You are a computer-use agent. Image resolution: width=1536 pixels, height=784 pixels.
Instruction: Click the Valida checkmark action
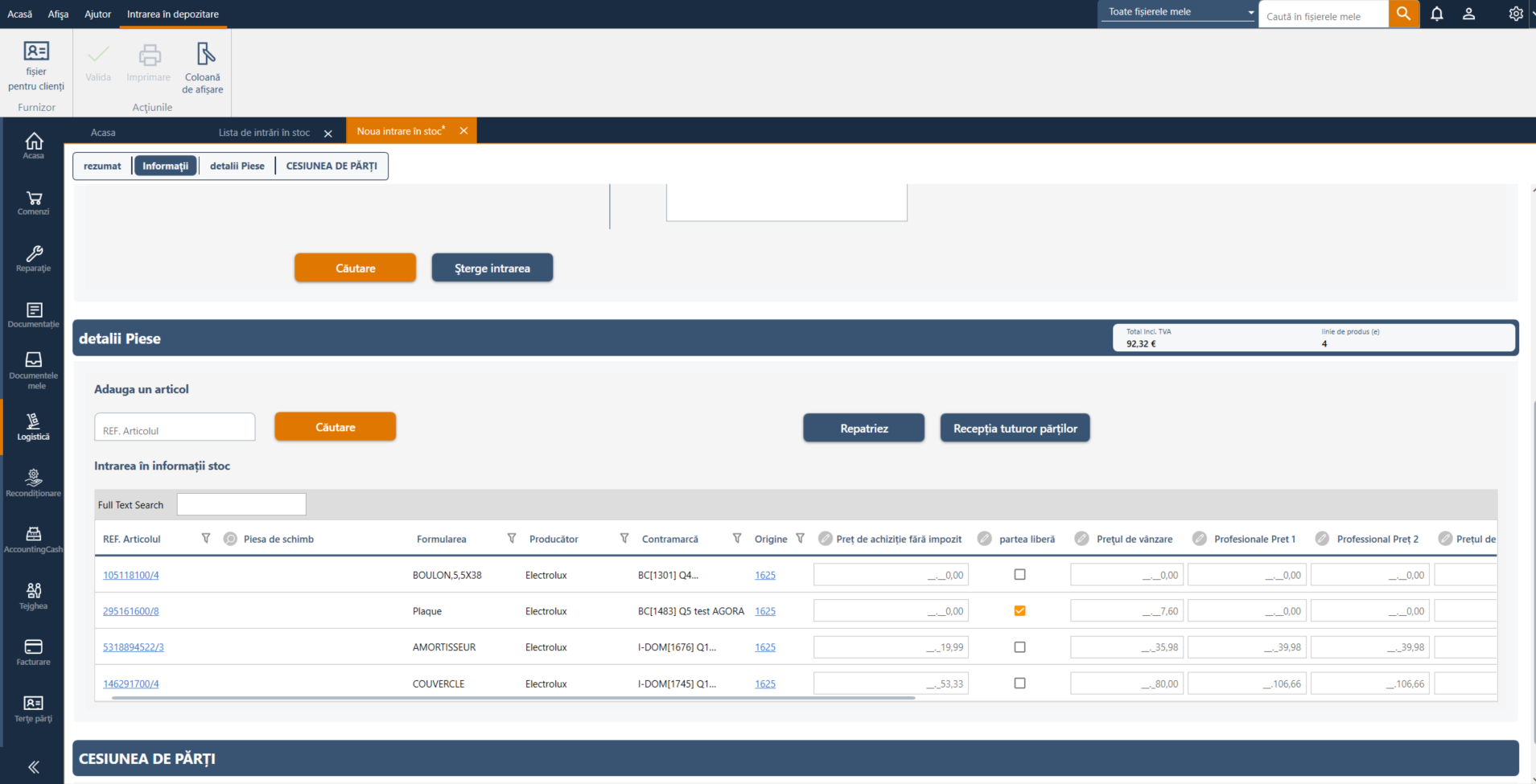(98, 63)
